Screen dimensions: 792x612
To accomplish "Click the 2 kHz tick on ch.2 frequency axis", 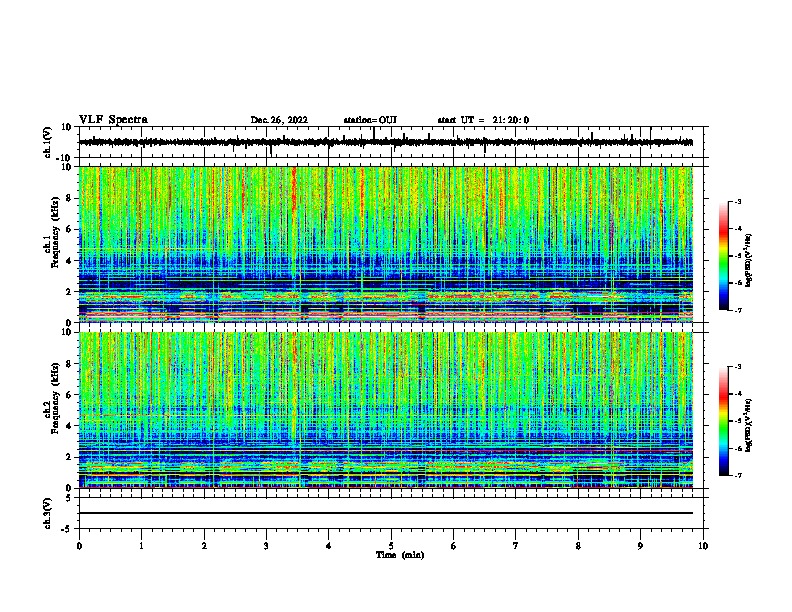I will point(69,457).
